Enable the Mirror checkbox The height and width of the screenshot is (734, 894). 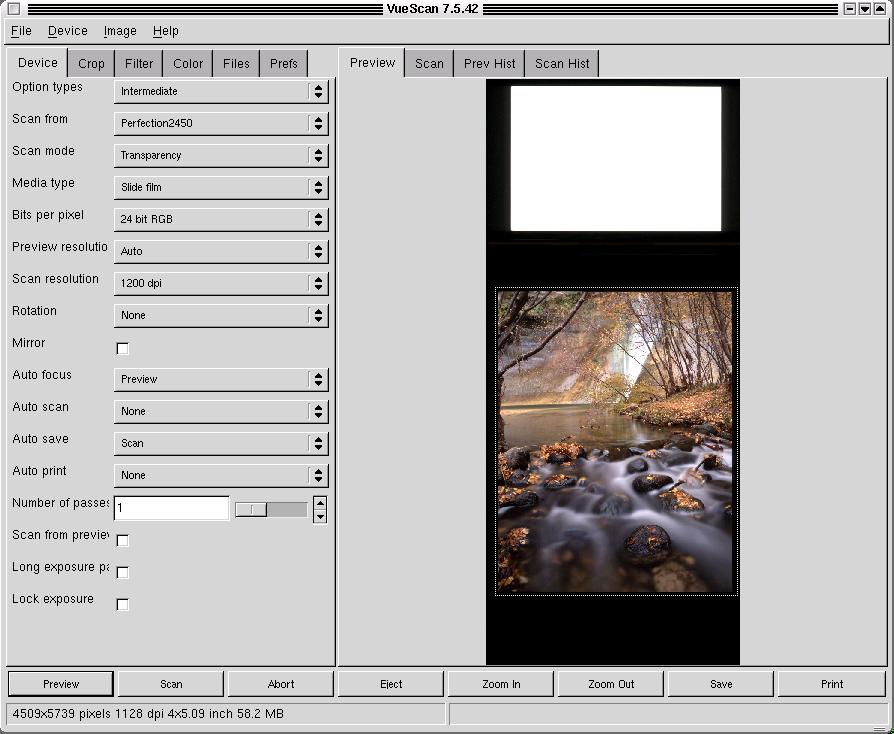(x=123, y=348)
